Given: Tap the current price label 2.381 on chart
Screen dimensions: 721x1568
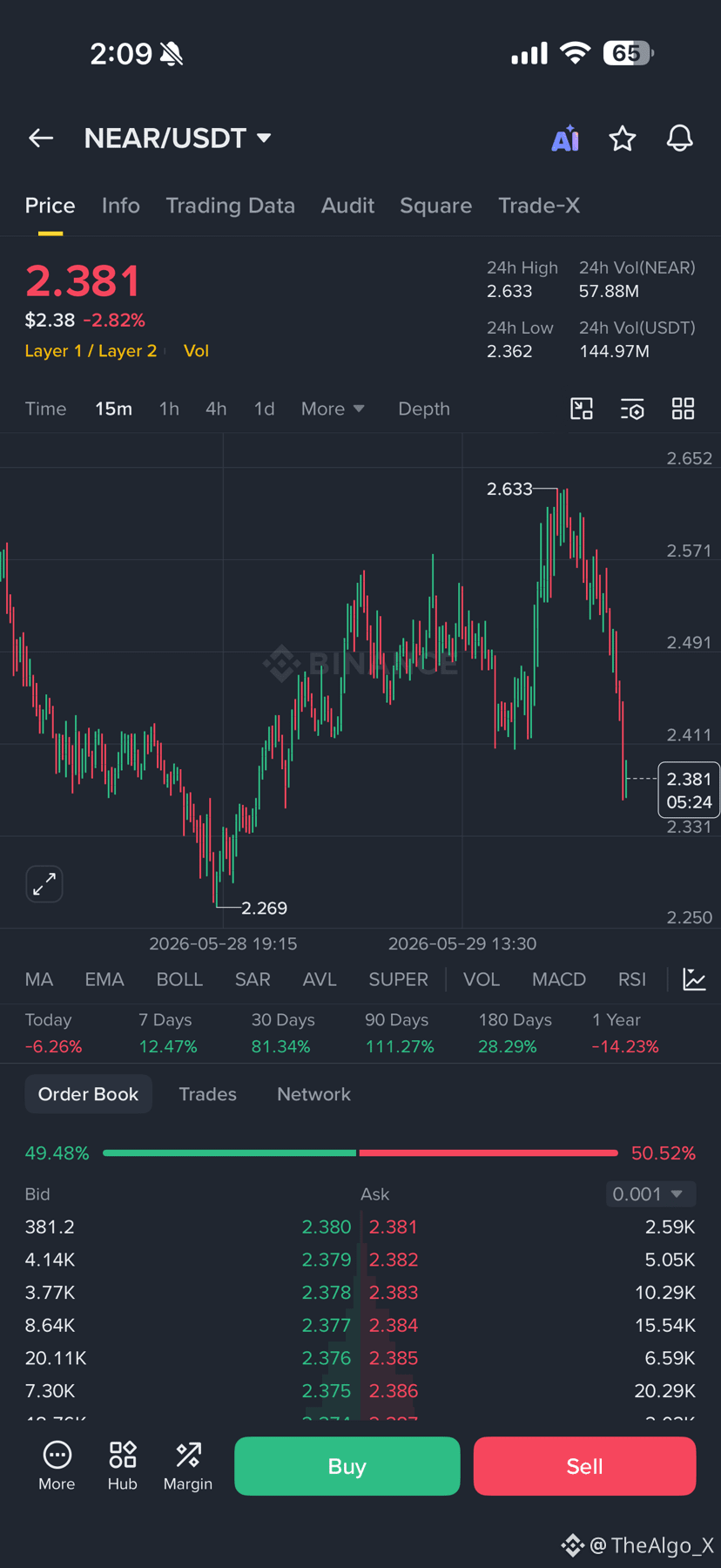Looking at the screenshot, I should 689,790.
